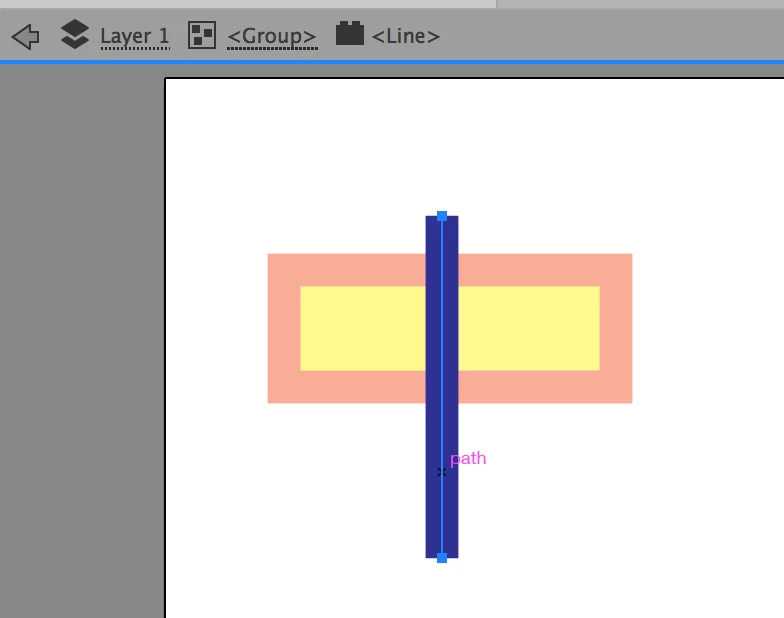Image resolution: width=784 pixels, height=618 pixels.
Task: Click the Line object icon in breadcrumb
Action: pos(350,33)
